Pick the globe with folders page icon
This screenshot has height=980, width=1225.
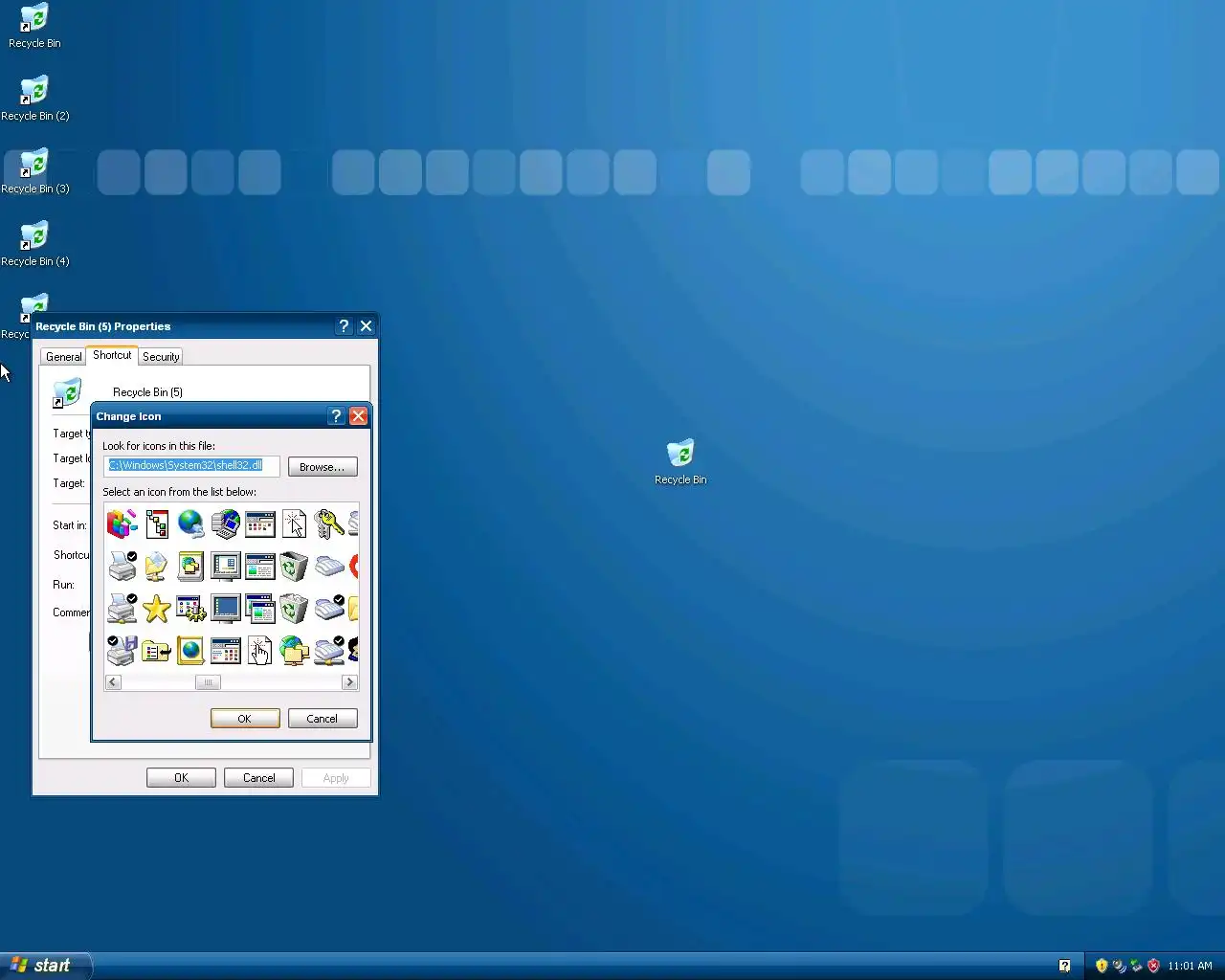coord(190,567)
